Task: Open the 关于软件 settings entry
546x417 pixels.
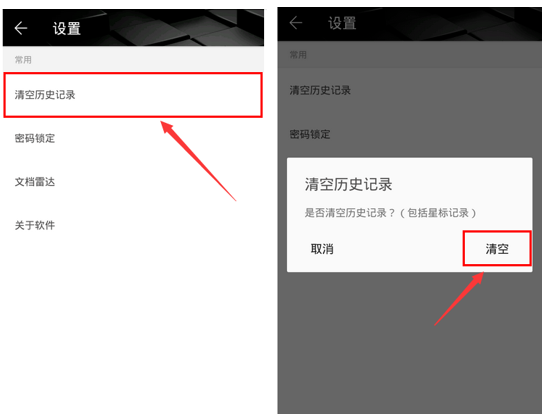Action: pos(133,225)
